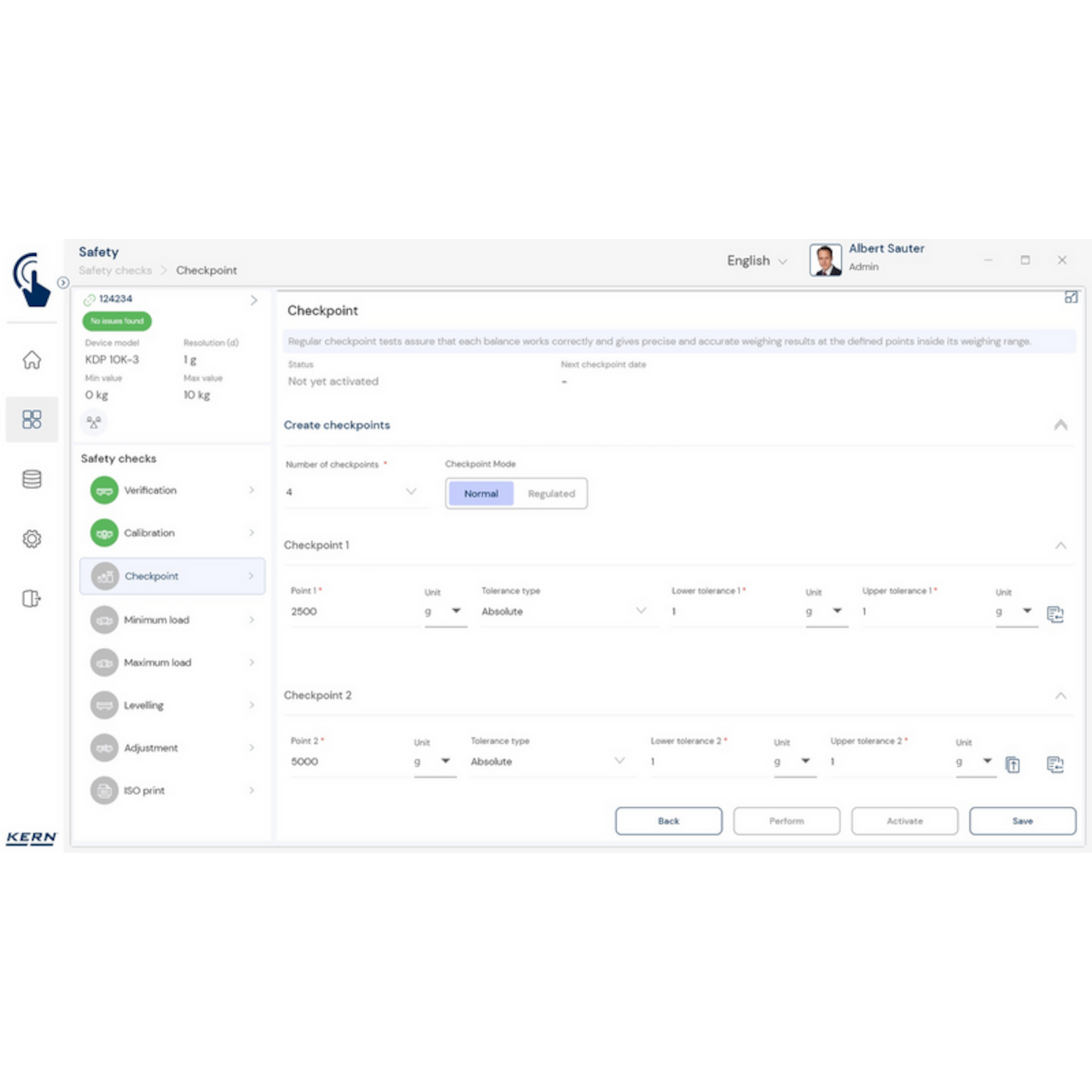Open Calibration via its green icon
The image size is (1092, 1092).
[x=104, y=532]
